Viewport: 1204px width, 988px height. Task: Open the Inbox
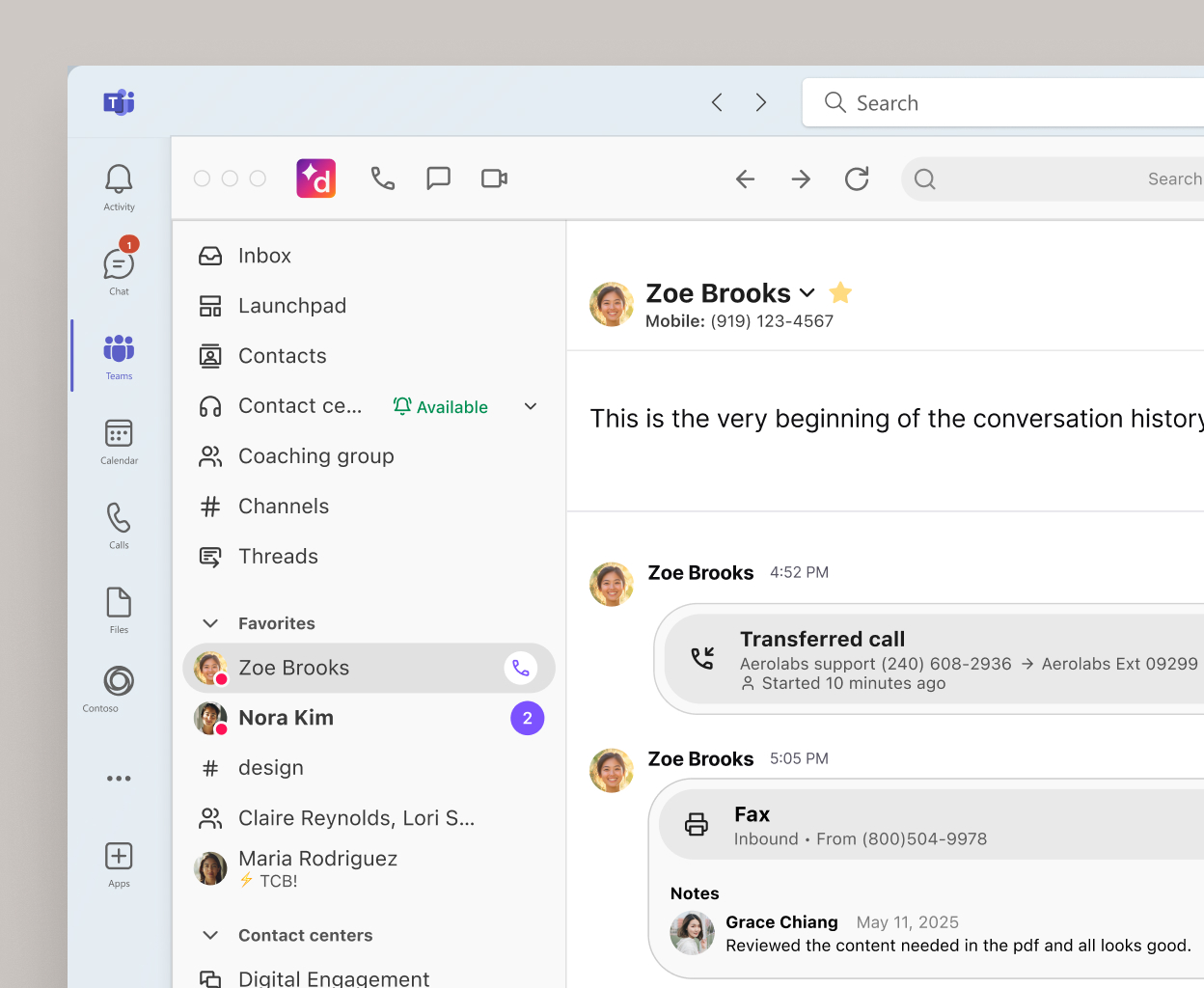coord(264,255)
